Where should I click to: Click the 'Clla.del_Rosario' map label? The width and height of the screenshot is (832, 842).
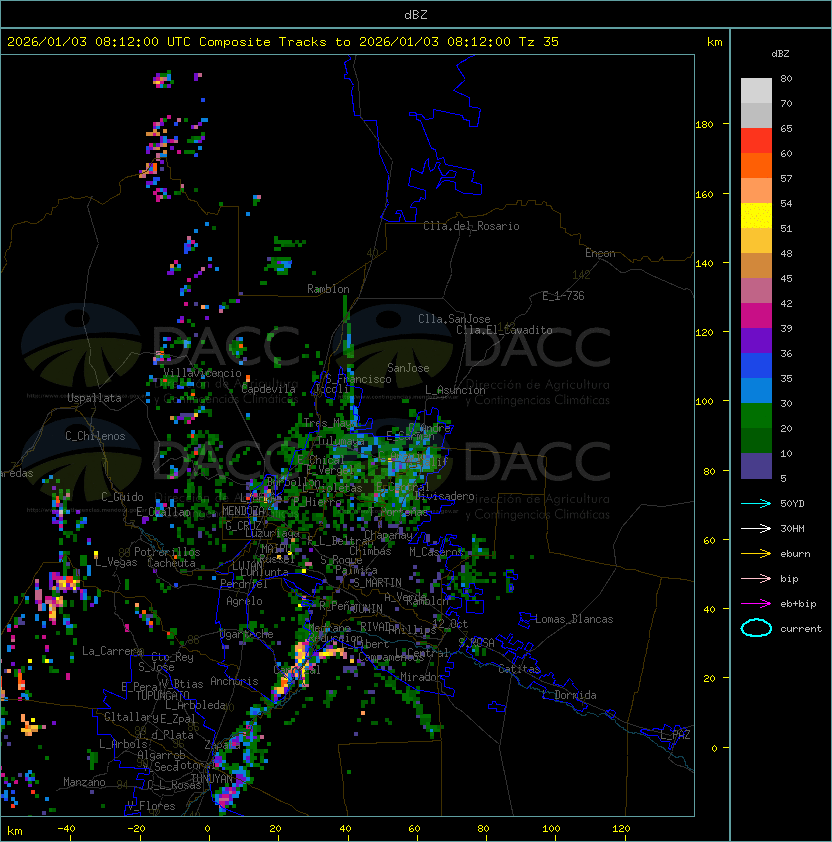click(471, 226)
